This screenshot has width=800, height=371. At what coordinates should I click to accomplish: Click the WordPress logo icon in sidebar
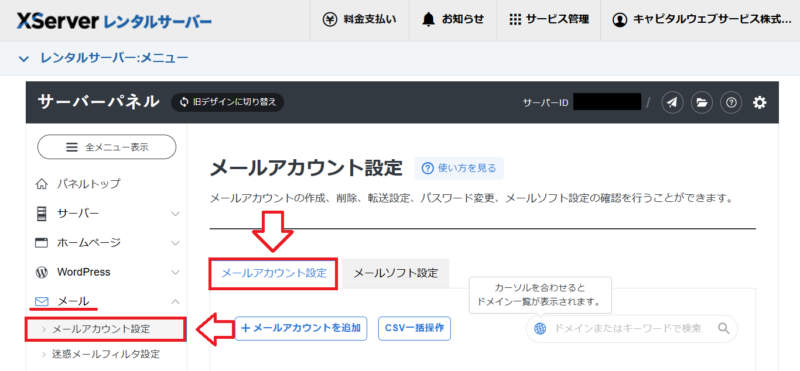42,272
